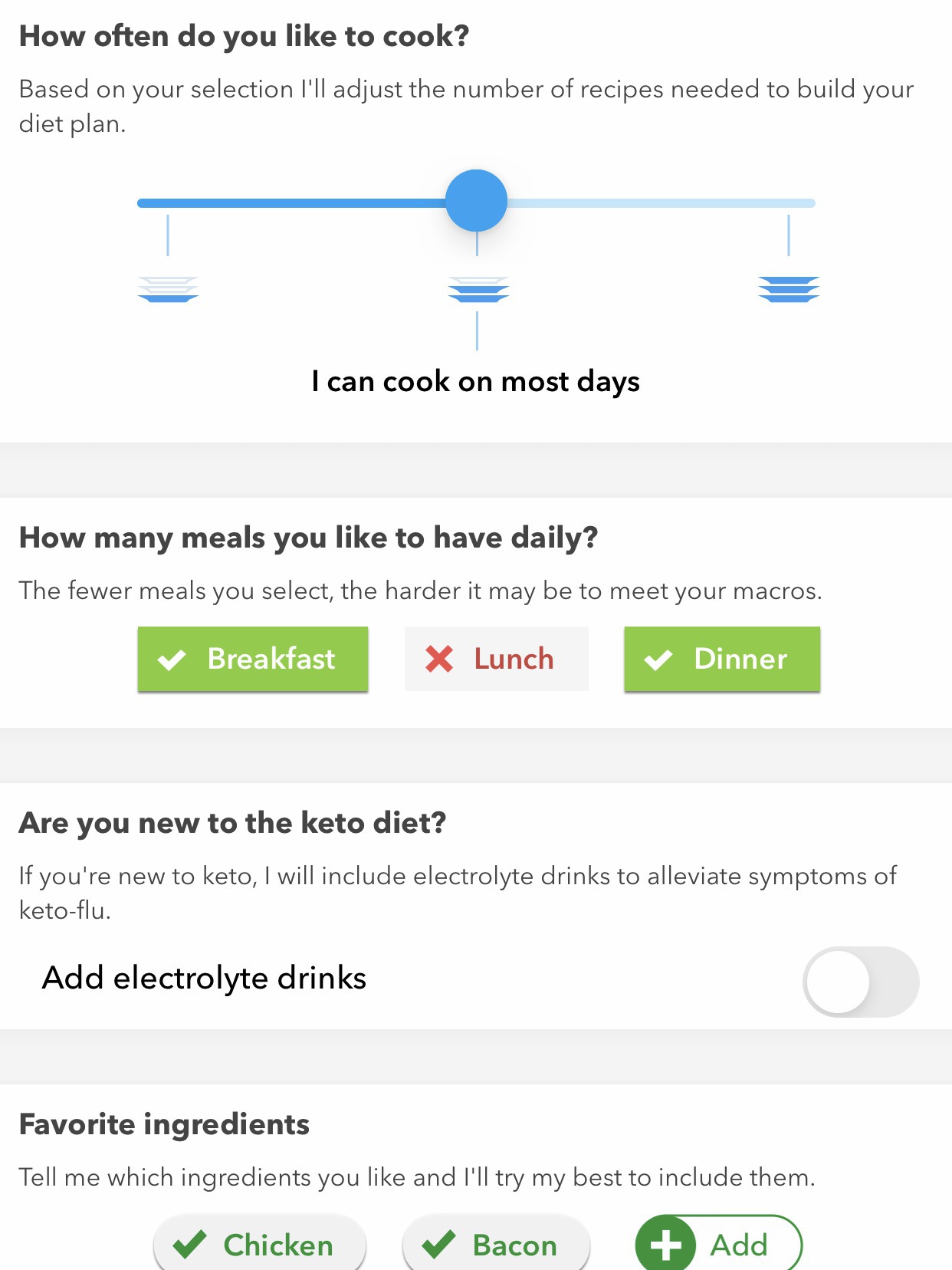This screenshot has width=952, height=1270.
Task: Click the red X icon beside Lunch
Action: pos(439,659)
